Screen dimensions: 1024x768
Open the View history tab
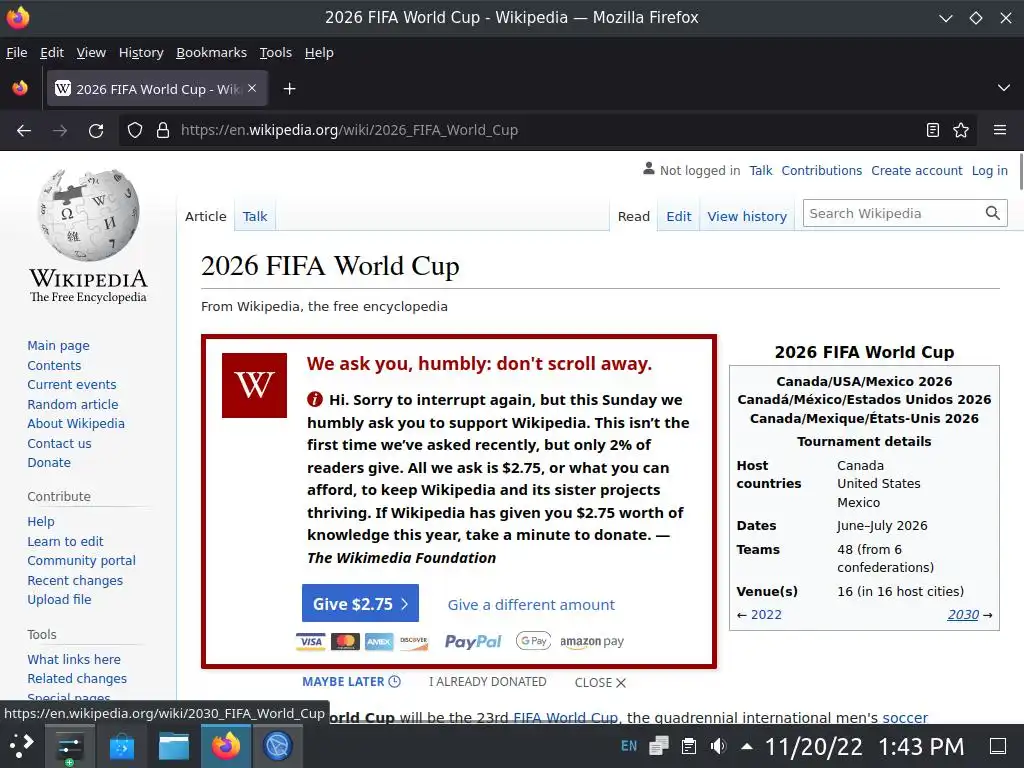point(747,216)
